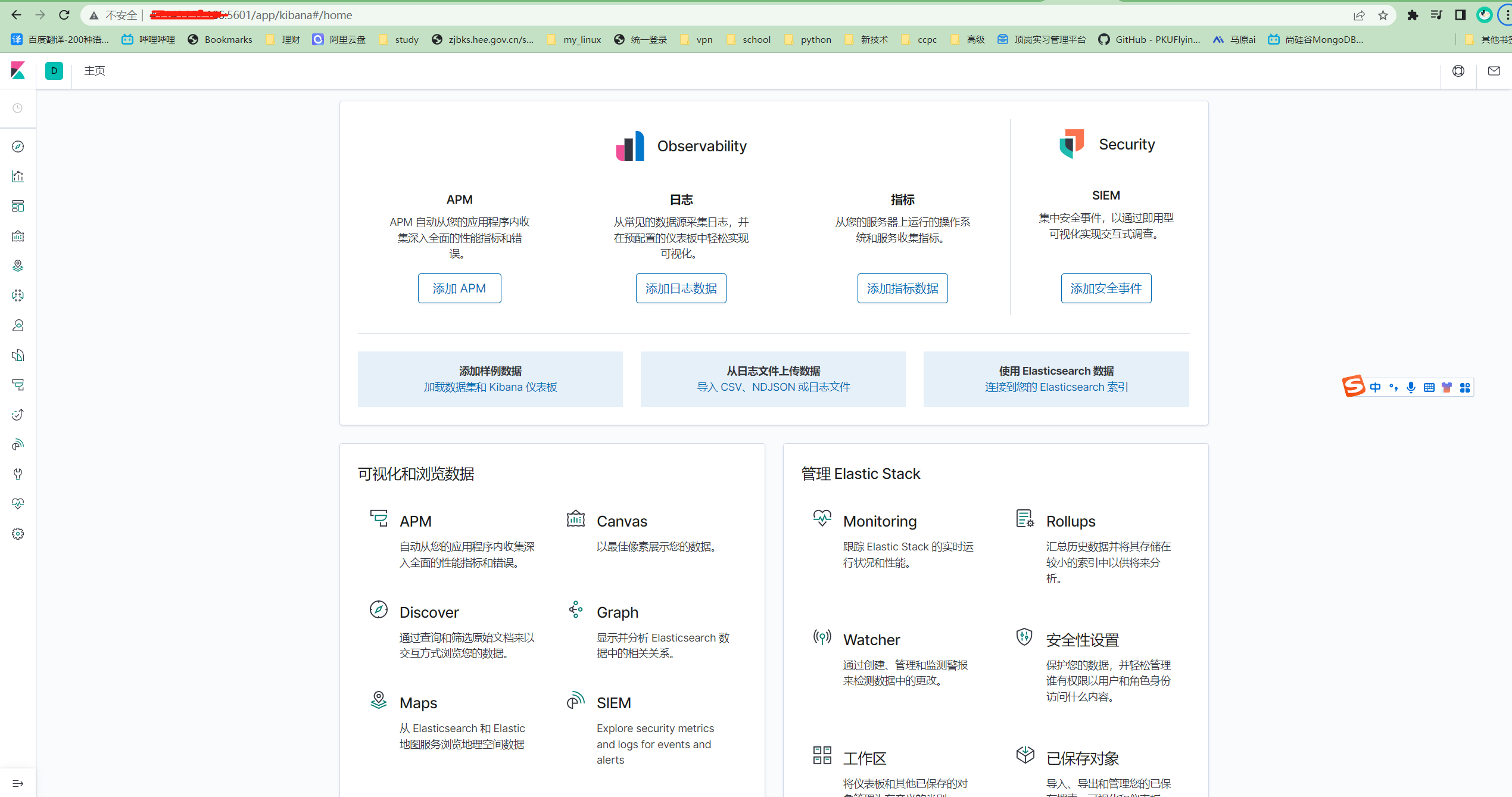Open the browser side panel icon
The width and height of the screenshot is (1512, 797).
pyautogui.click(x=1460, y=15)
